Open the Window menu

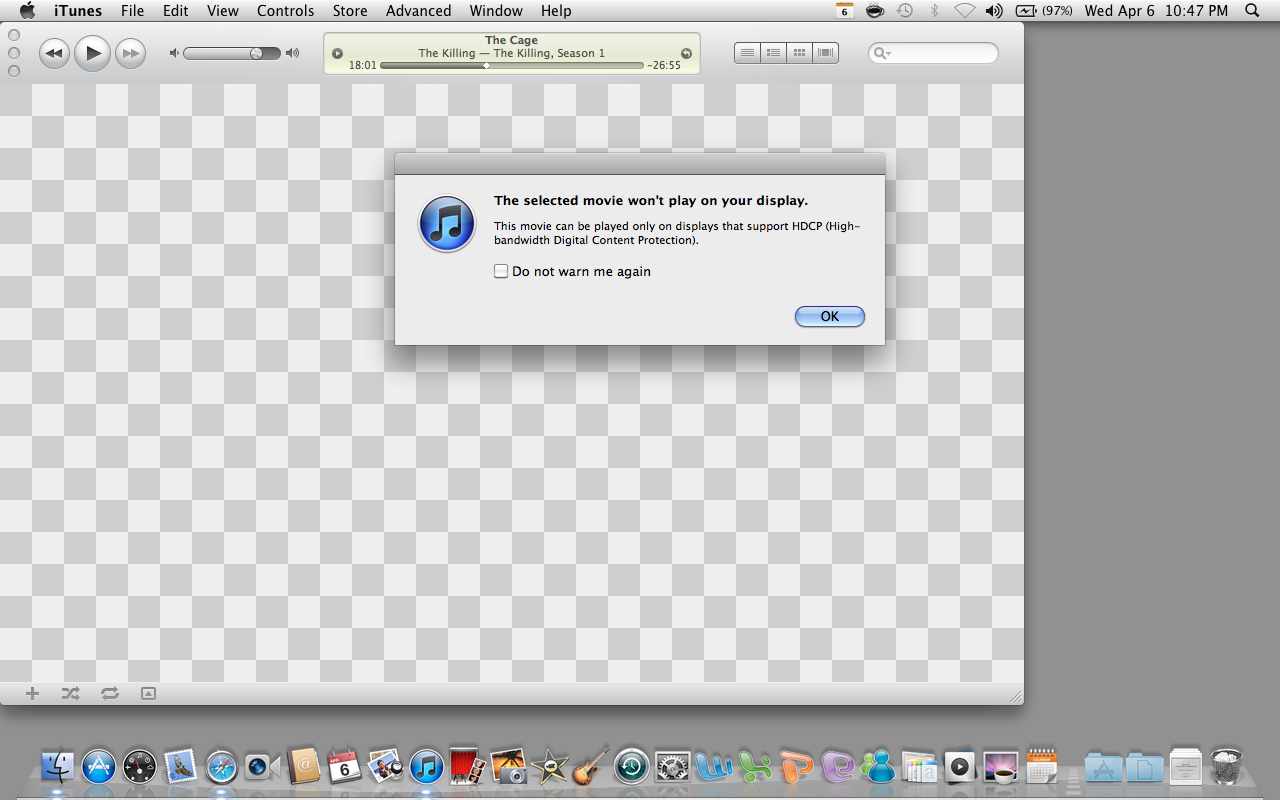tap(496, 11)
